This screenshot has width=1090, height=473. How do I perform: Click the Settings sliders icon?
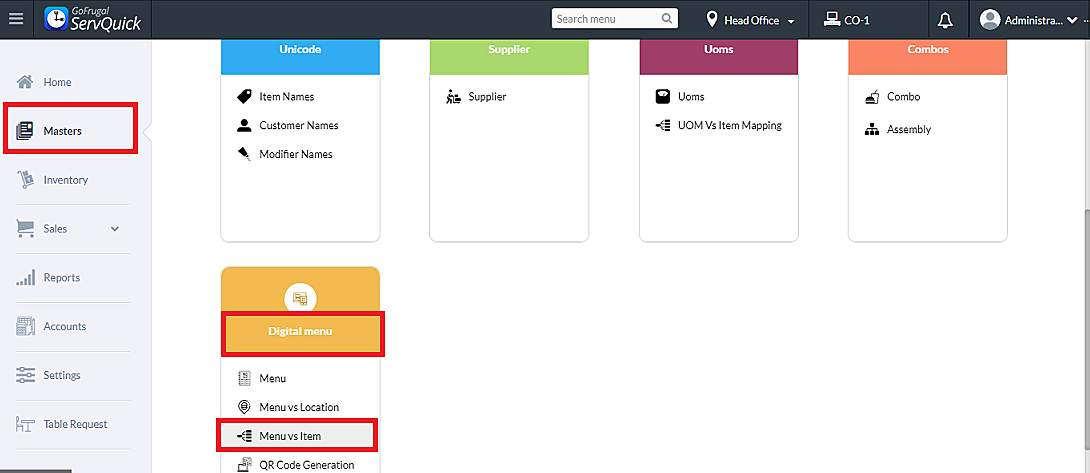click(x=25, y=376)
